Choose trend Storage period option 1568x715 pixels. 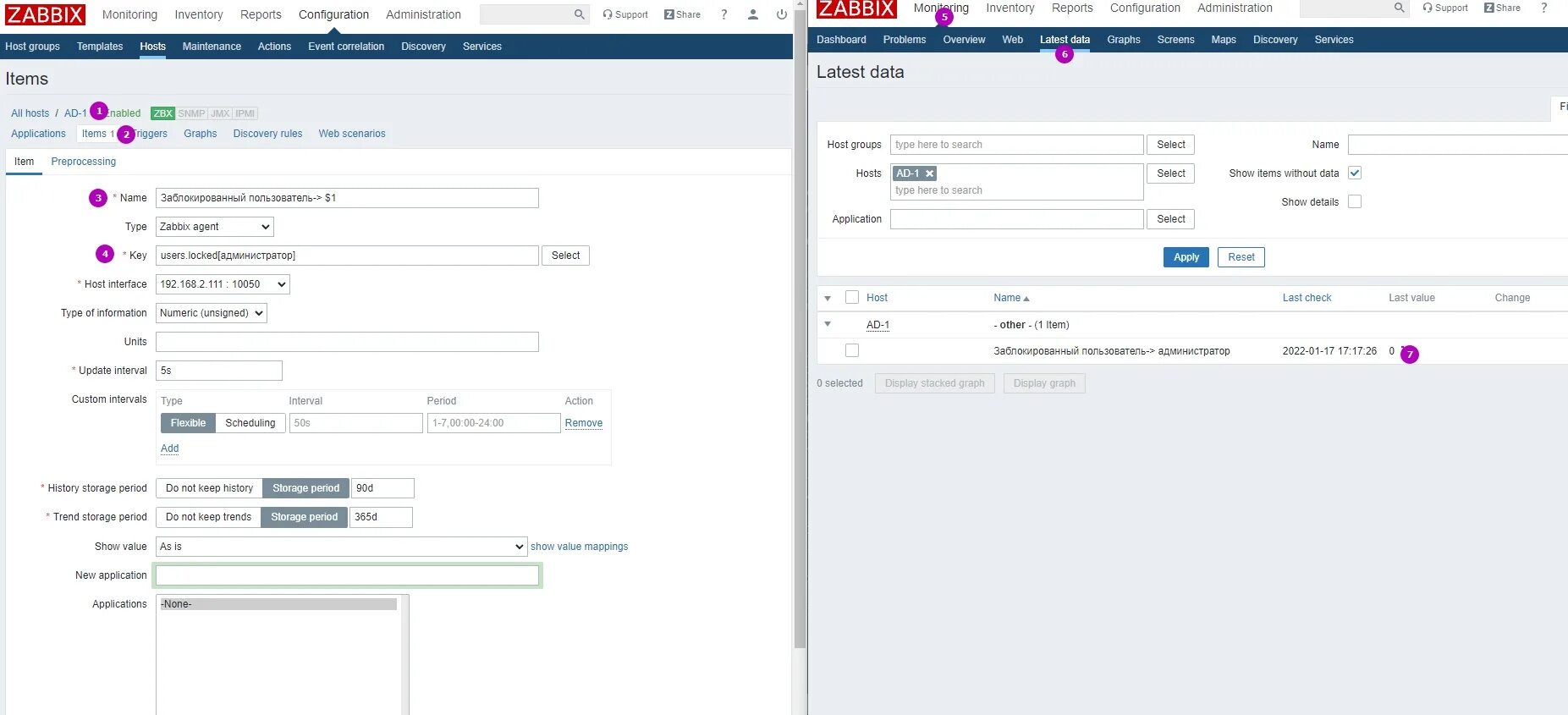(x=304, y=517)
